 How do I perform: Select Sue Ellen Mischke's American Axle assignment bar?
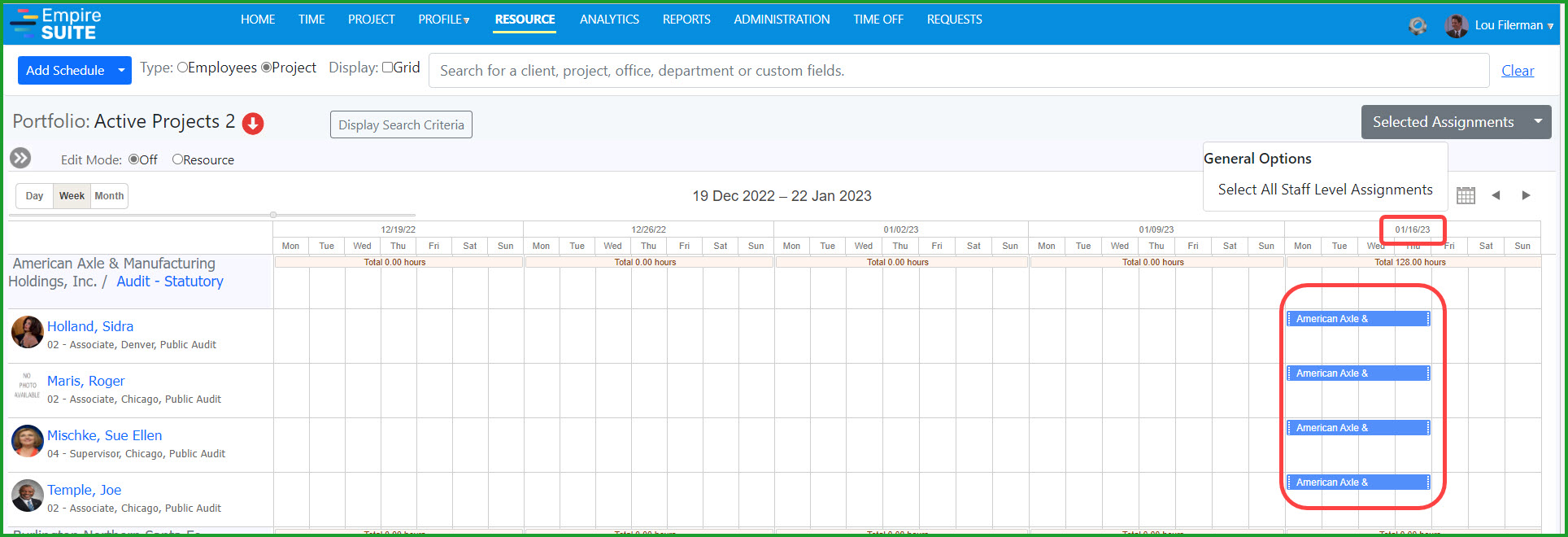coord(1358,428)
